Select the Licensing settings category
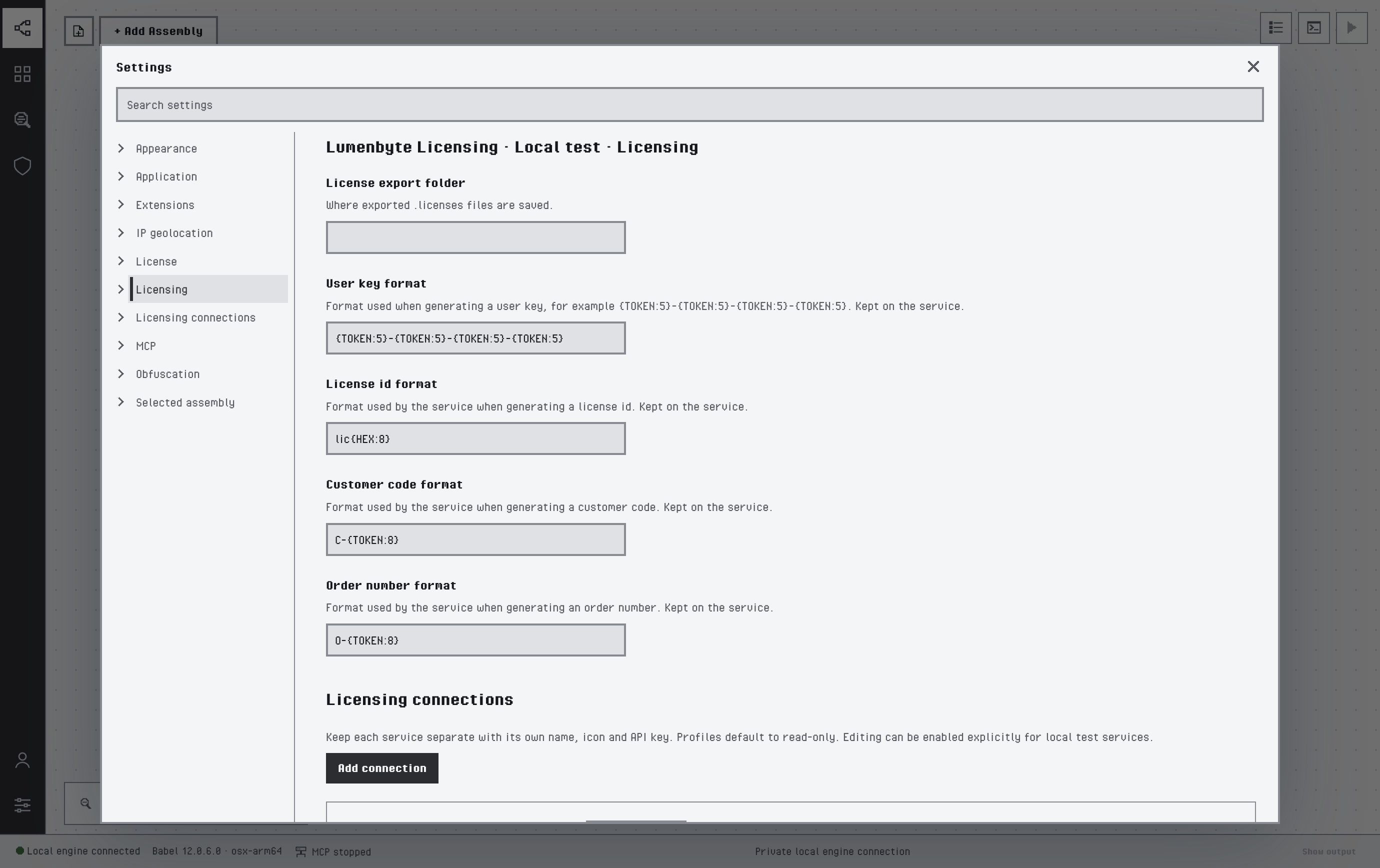This screenshot has height=868, width=1380. coord(208,289)
